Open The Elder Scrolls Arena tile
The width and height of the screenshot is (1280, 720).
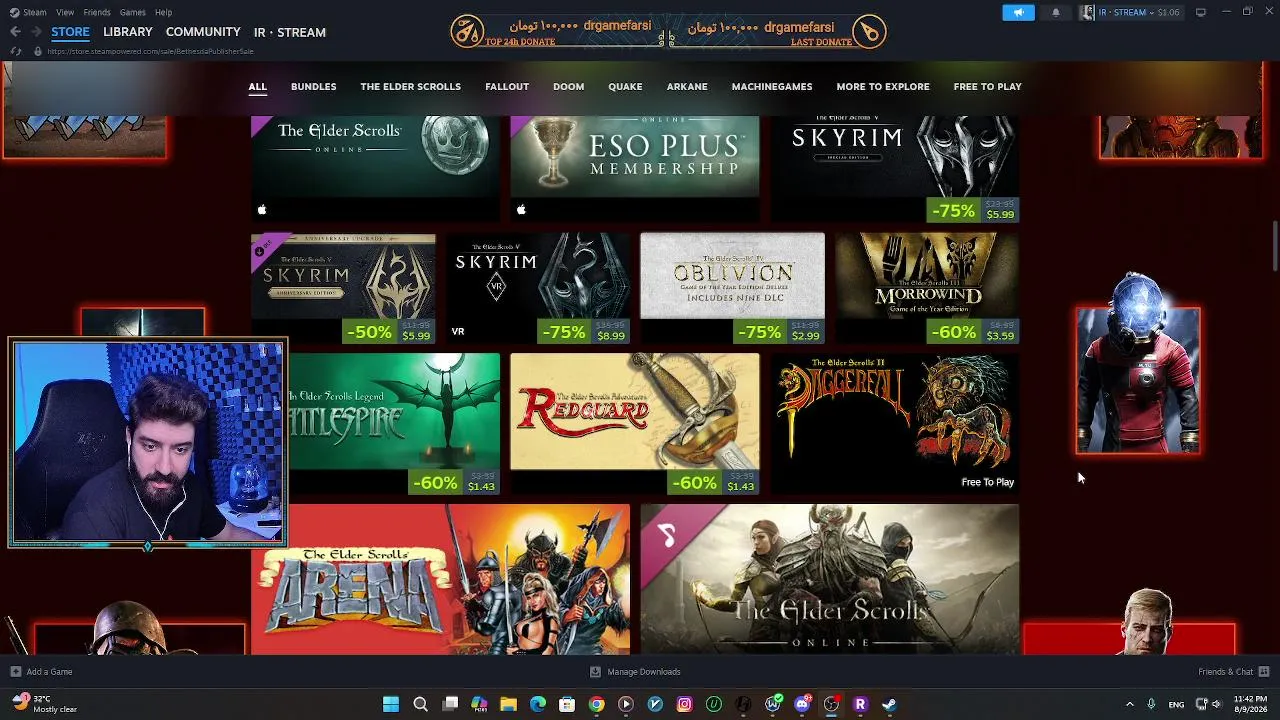(x=441, y=580)
